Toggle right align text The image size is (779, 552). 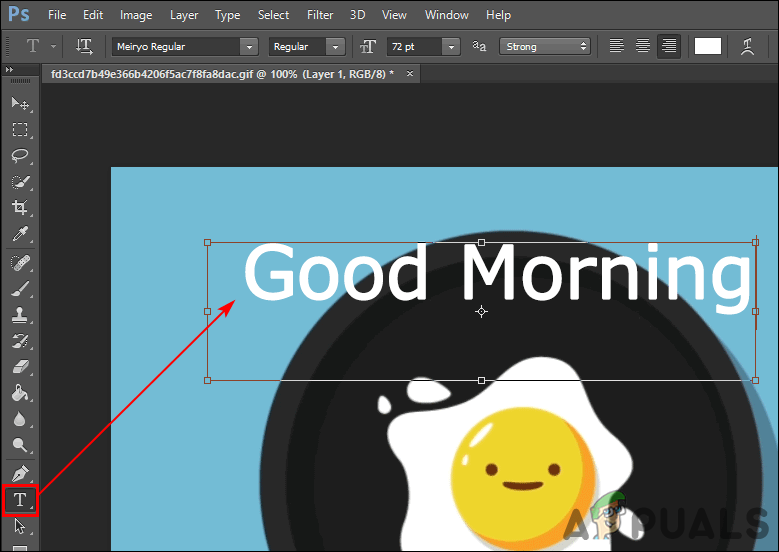(669, 46)
